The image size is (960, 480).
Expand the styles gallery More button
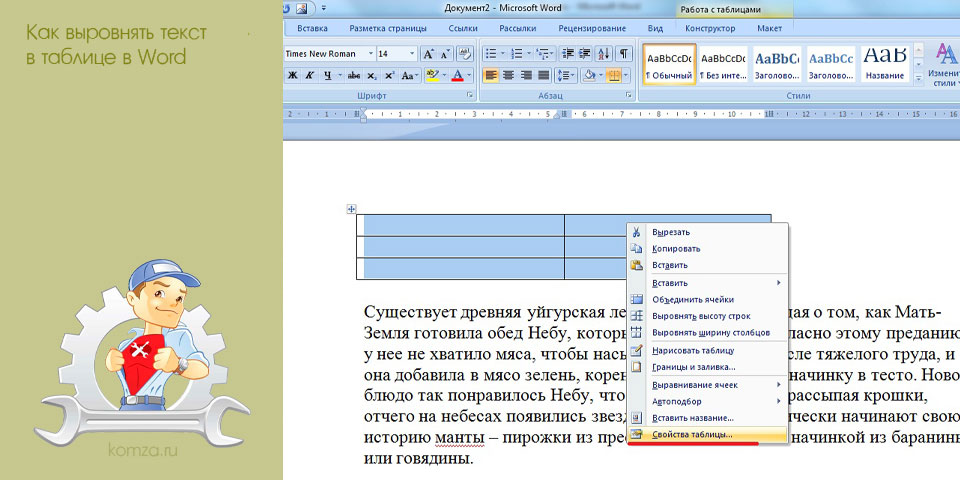918,78
